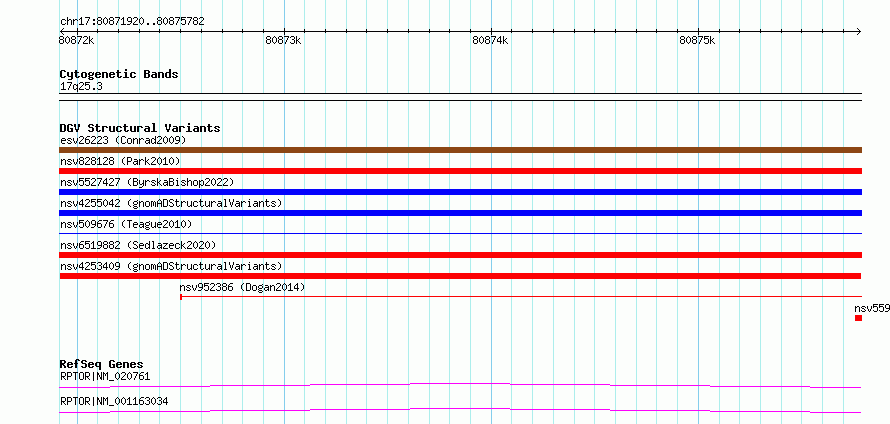Select the RPTOR|NM_001163034 magenta gene line
The width and height of the screenshot is (890, 424).
tap(460, 411)
